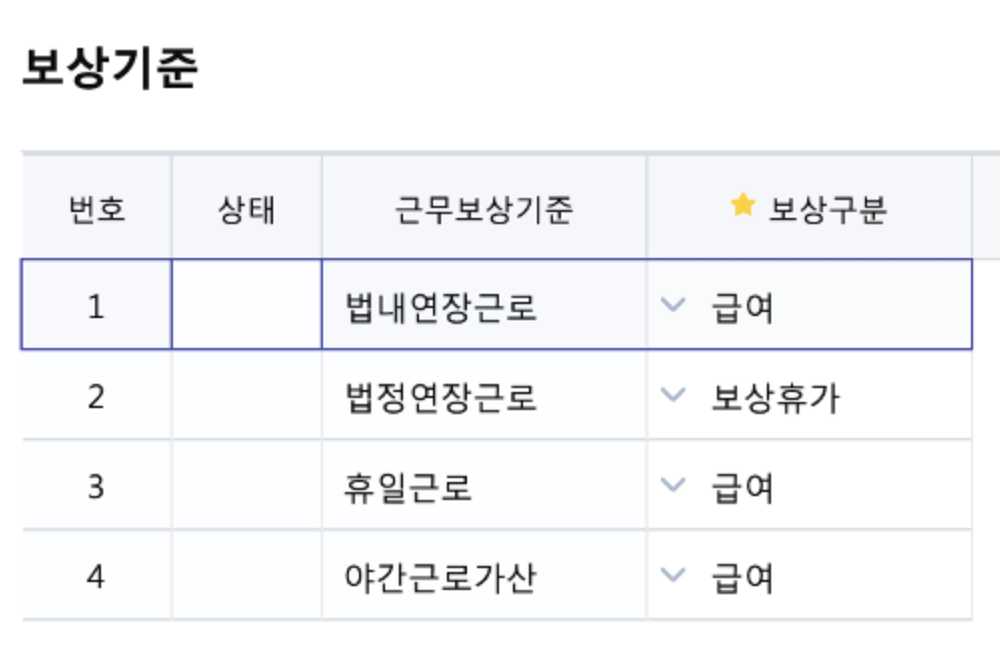Click row number 2 cell
Screen dimensions: 1000x646
pos(96,397)
